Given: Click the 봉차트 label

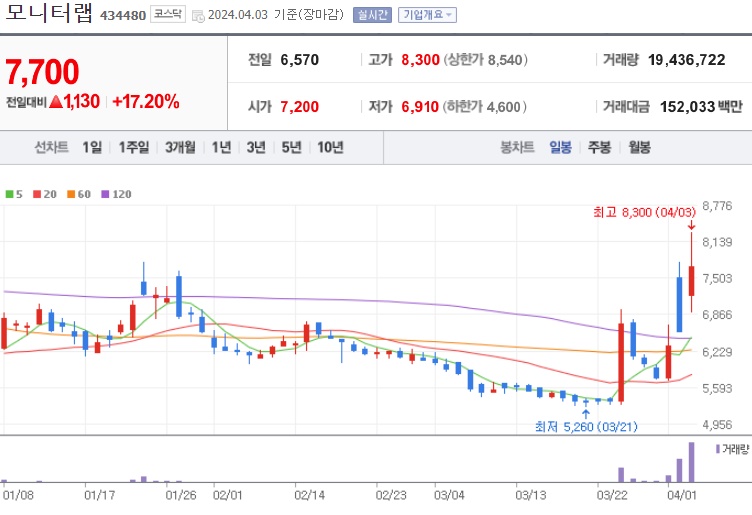Looking at the screenshot, I should (x=517, y=147).
